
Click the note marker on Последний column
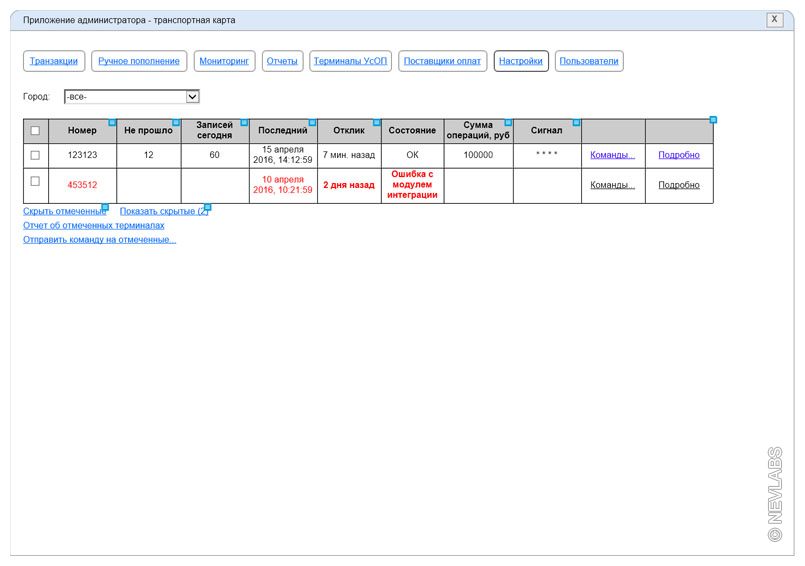312,122
